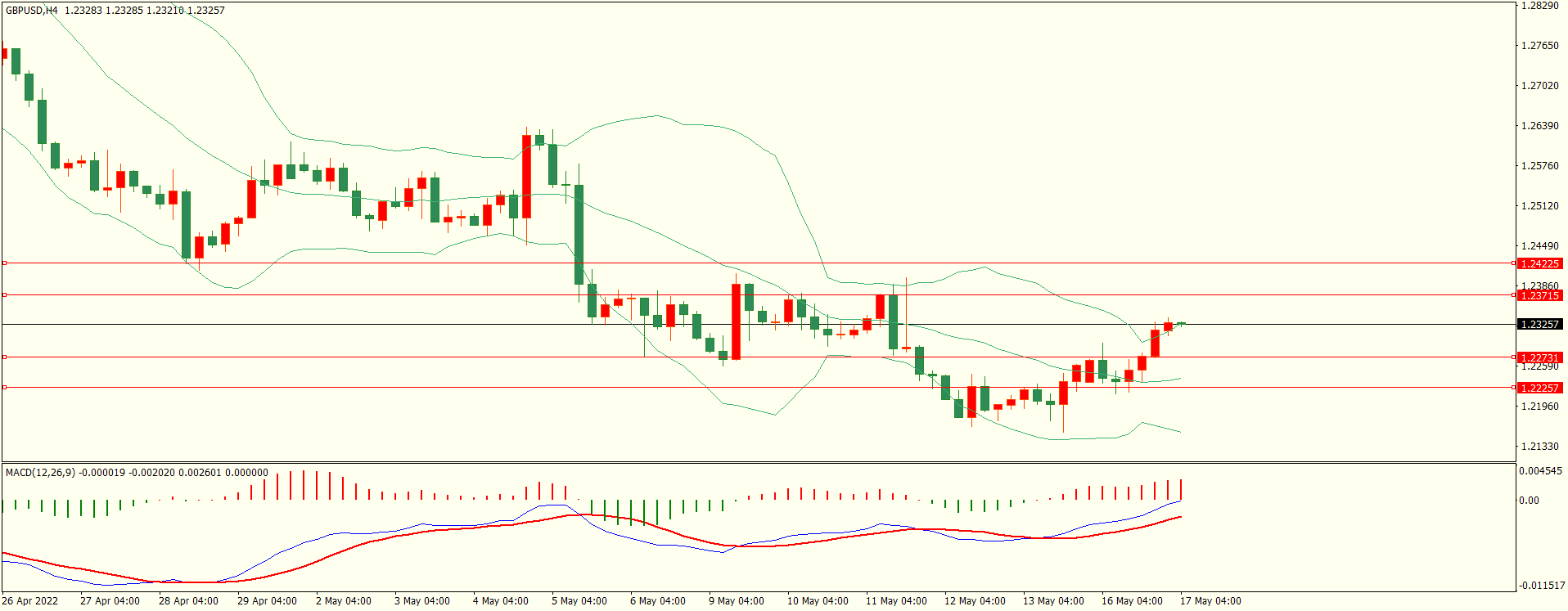Click the 11 May 04:00 time label
The width and height of the screenshot is (1568, 611).
(x=896, y=601)
